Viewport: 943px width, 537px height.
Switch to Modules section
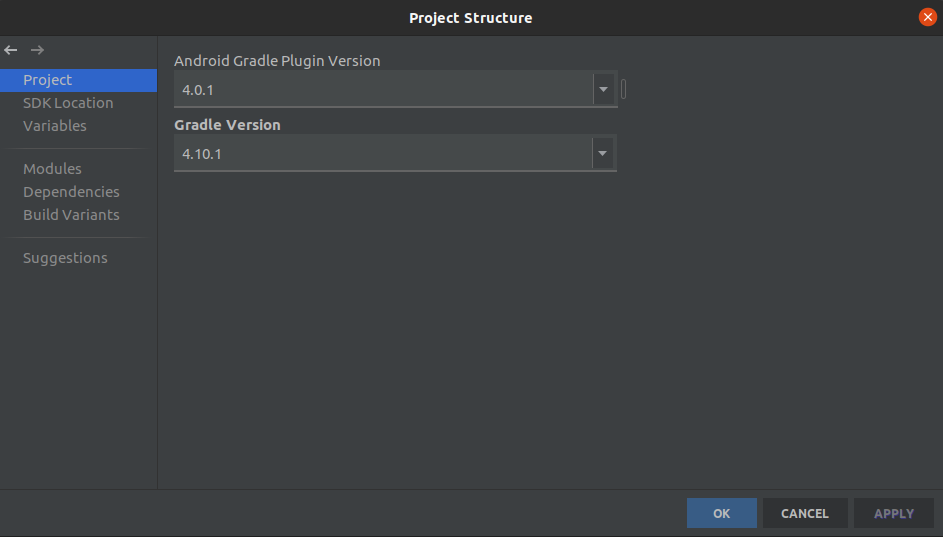pyautogui.click(x=52, y=169)
